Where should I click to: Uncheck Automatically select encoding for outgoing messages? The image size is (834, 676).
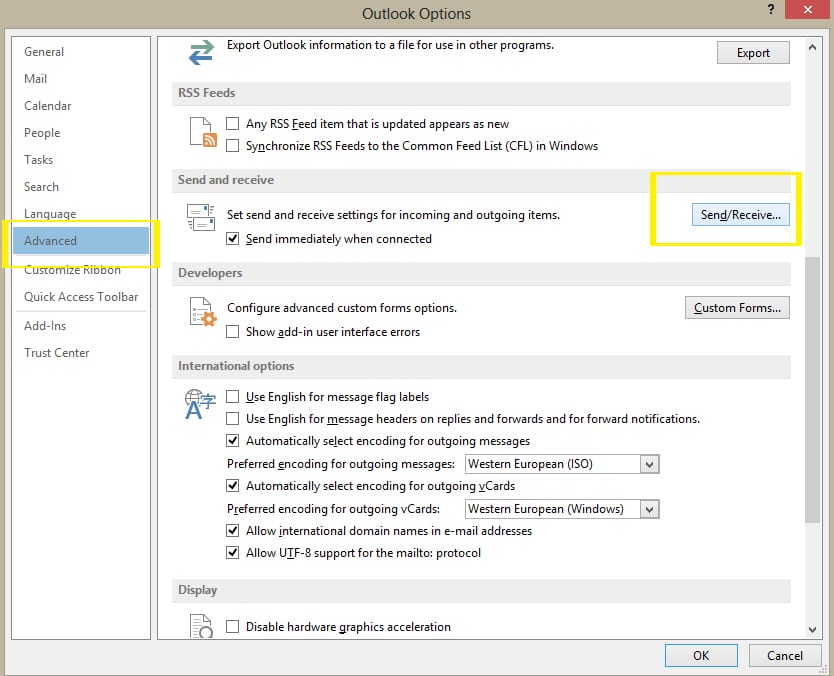(x=232, y=441)
